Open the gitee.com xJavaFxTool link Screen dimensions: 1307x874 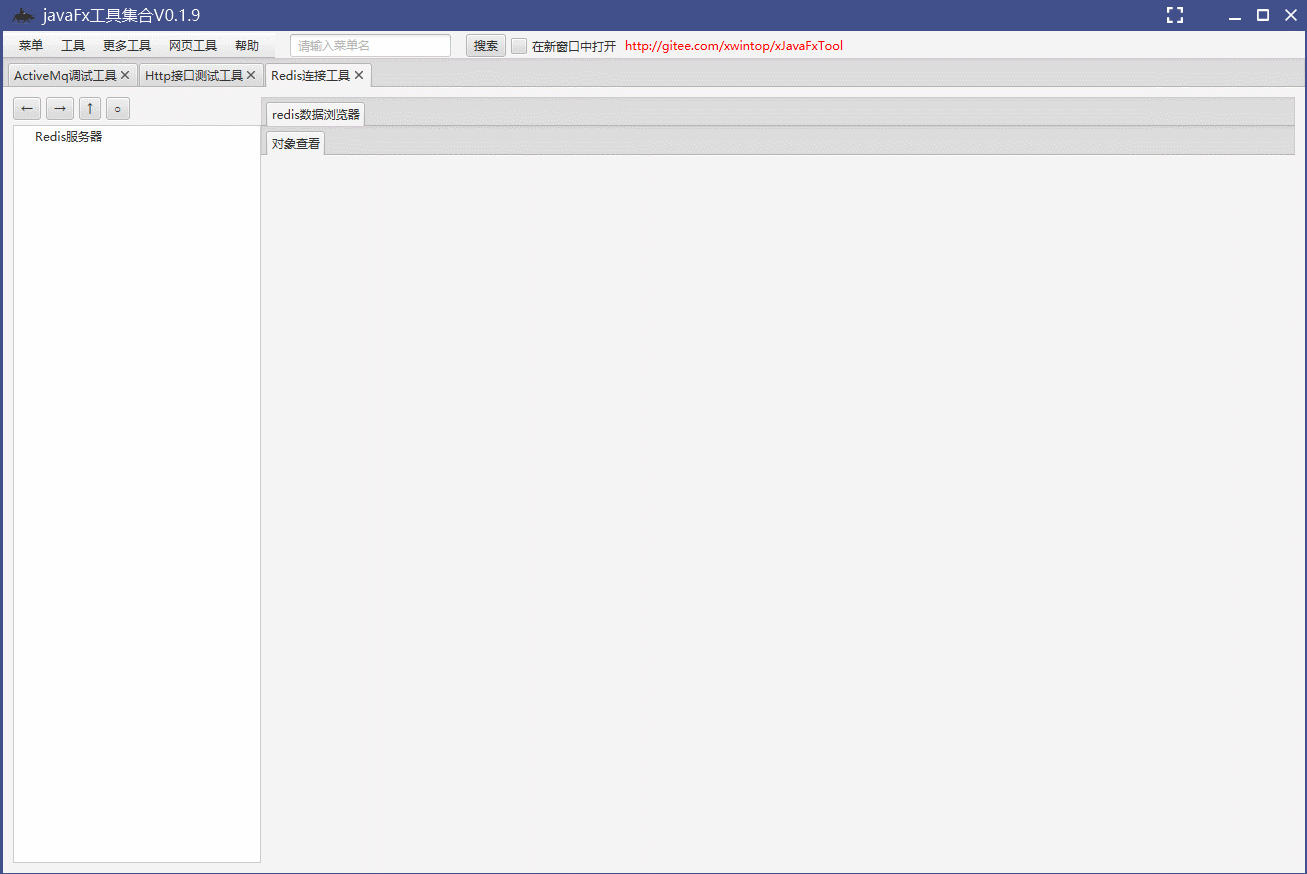pos(733,45)
